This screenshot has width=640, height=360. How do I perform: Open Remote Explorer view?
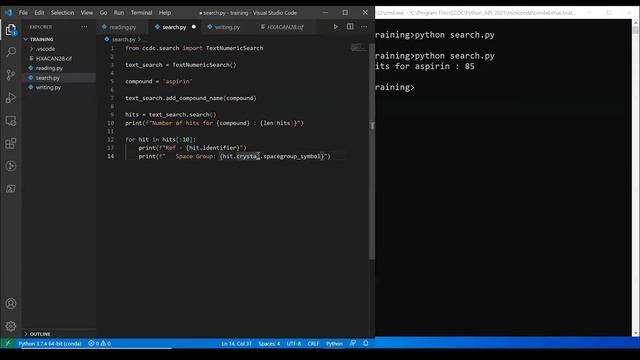(11, 121)
